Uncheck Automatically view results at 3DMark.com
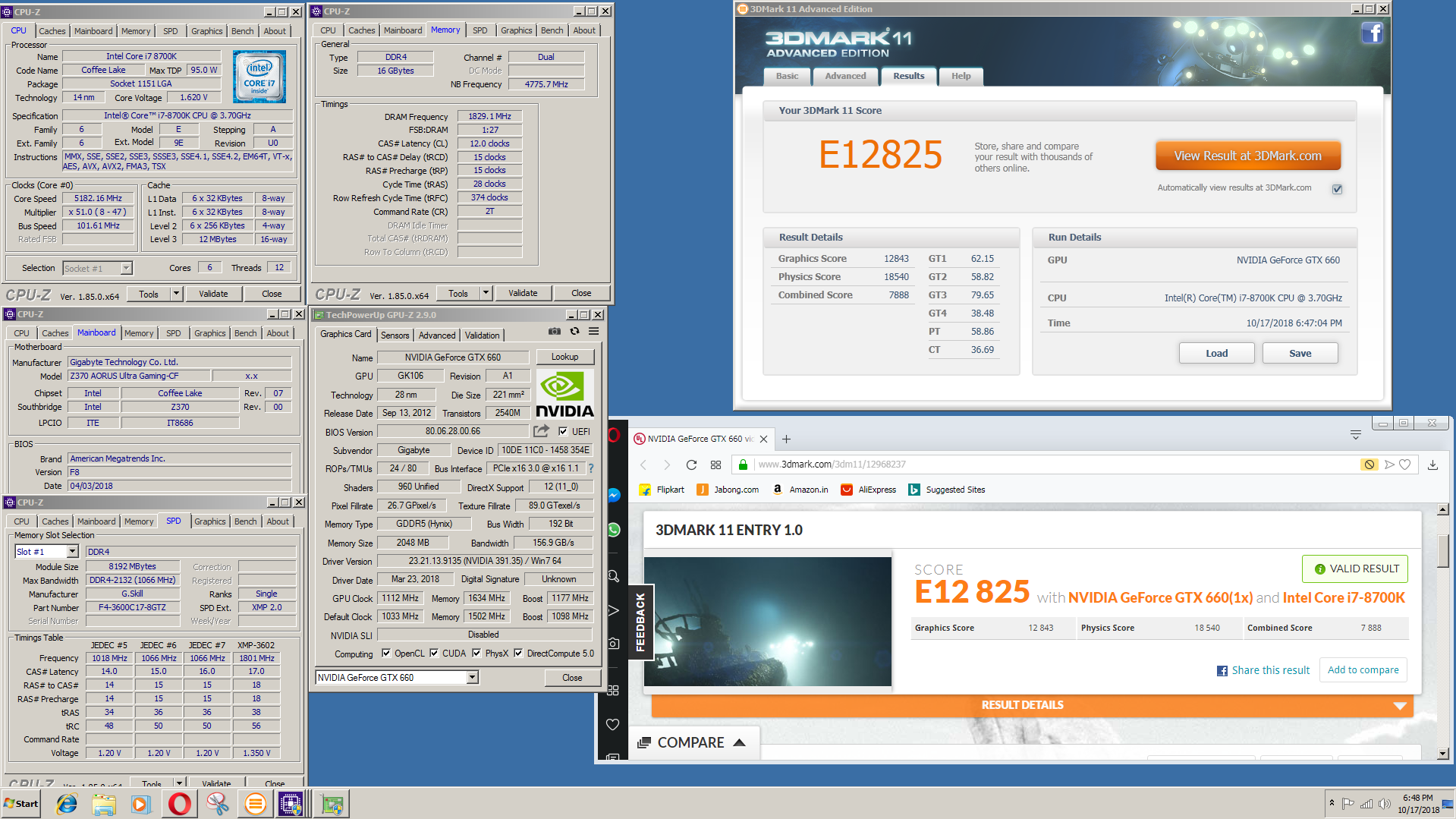The height and width of the screenshot is (819, 1456). coord(1337,189)
